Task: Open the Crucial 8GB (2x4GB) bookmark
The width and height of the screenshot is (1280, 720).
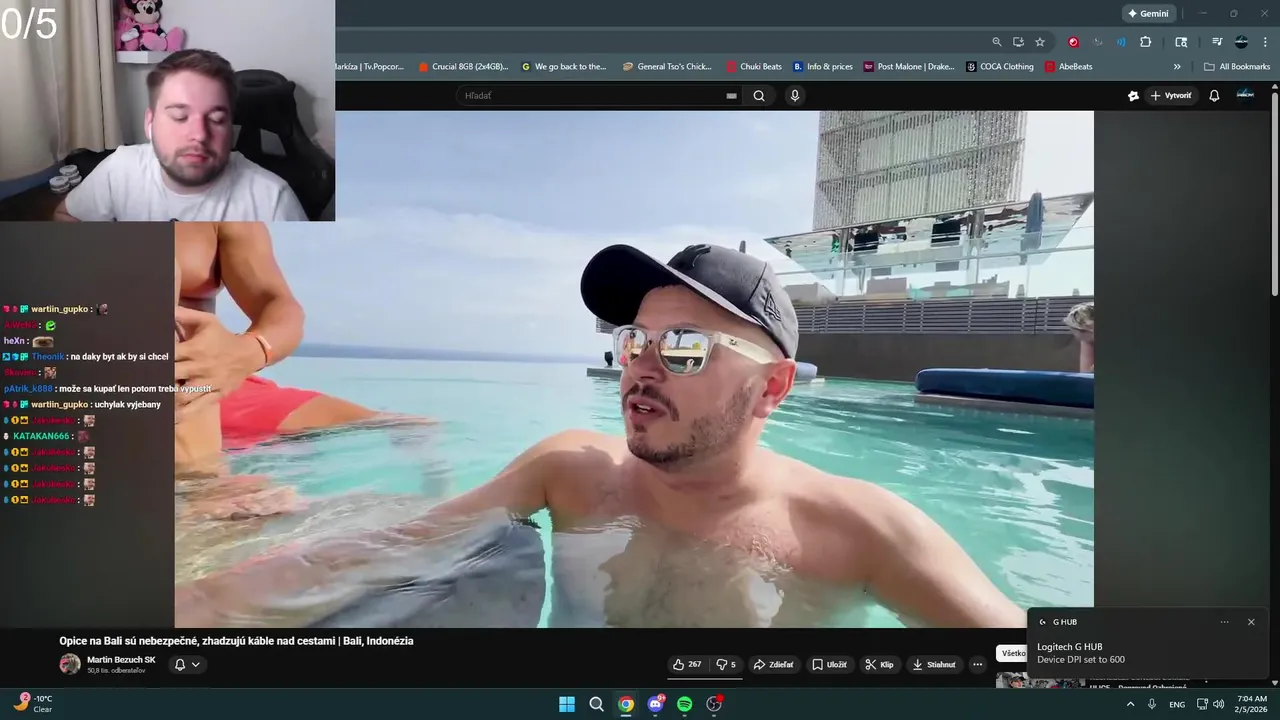Action: click(x=464, y=67)
